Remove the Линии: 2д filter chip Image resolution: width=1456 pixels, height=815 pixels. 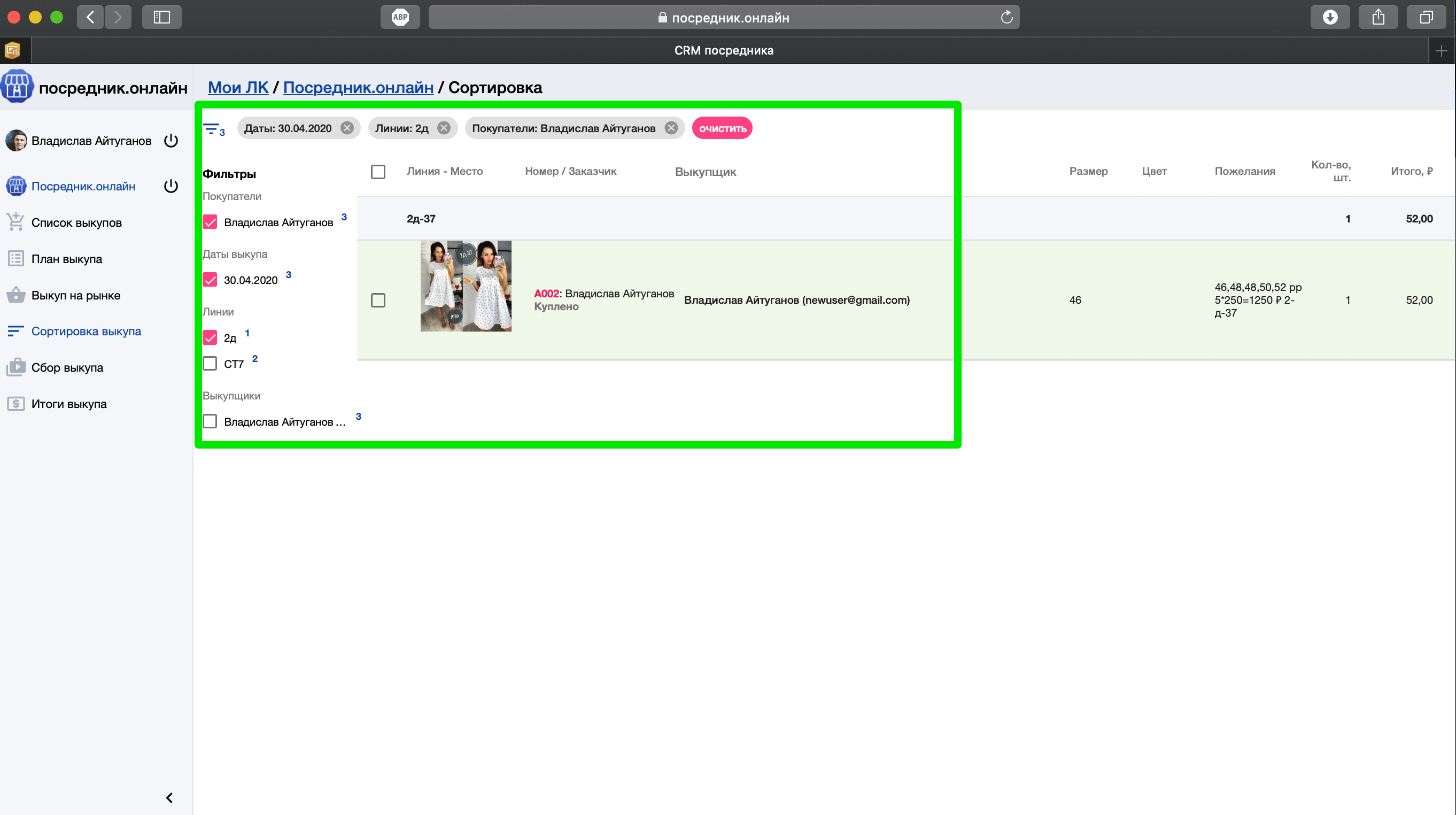pos(444,128)
